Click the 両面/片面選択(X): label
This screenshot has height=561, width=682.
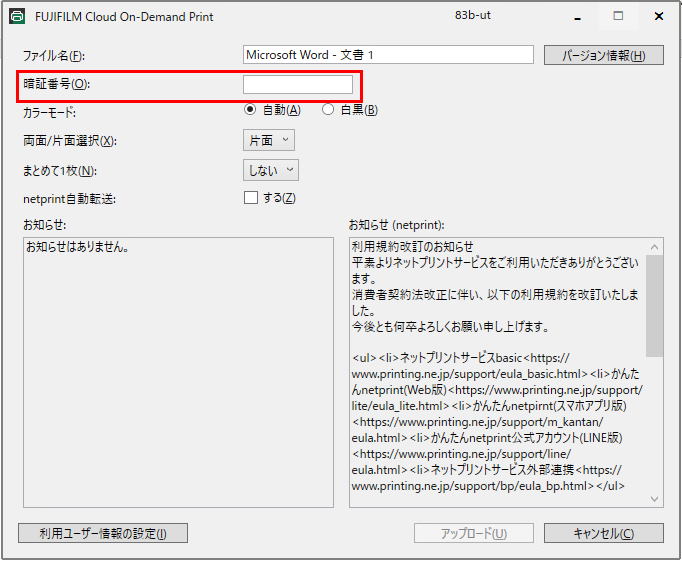click(70, 141)
